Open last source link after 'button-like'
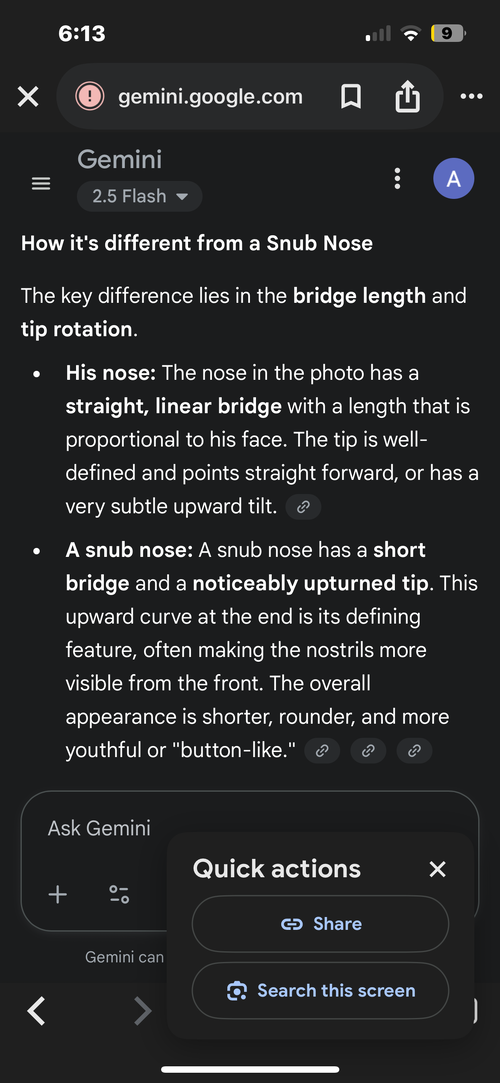This screenshot has width=500, height=1083. [x=414, y=751]
